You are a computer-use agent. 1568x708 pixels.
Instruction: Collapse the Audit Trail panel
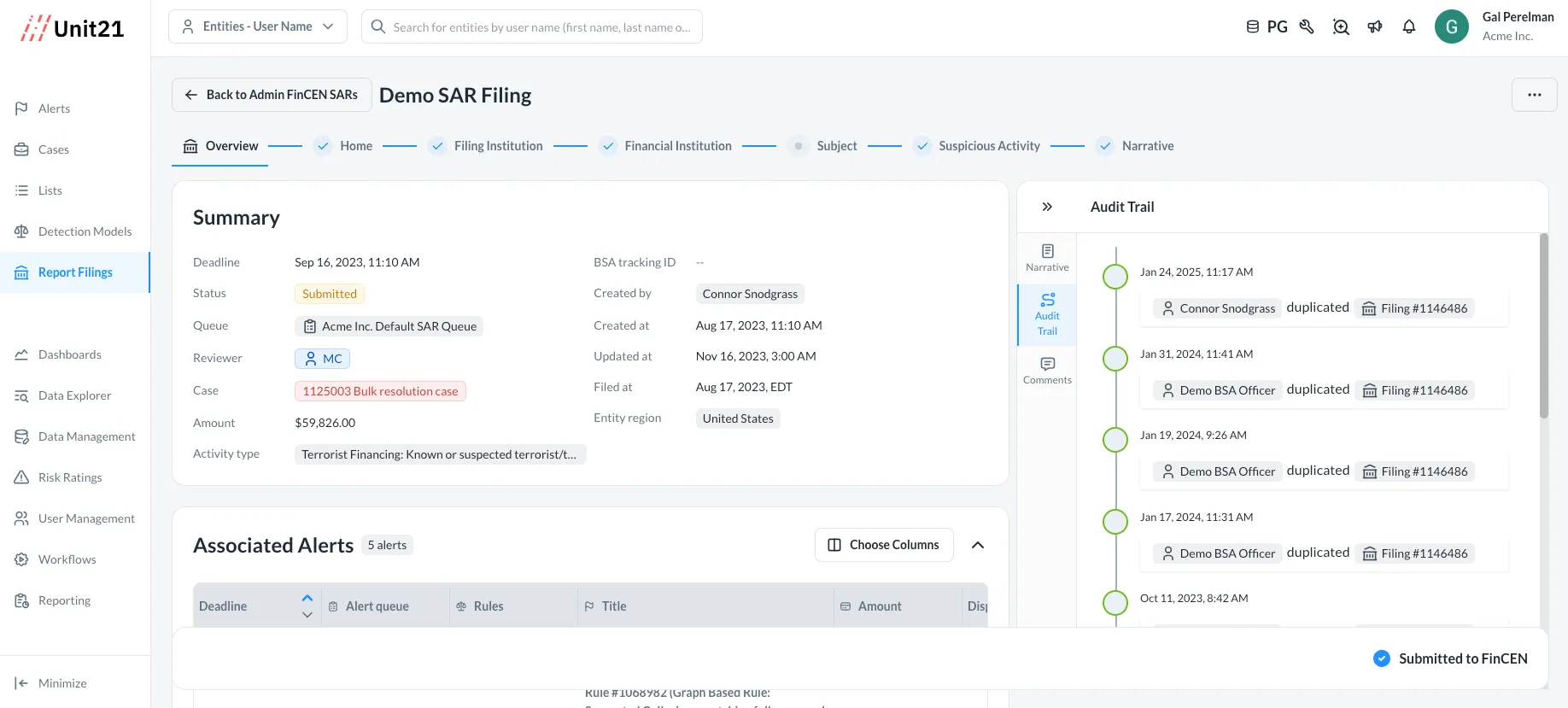[x=1047, y=207]
